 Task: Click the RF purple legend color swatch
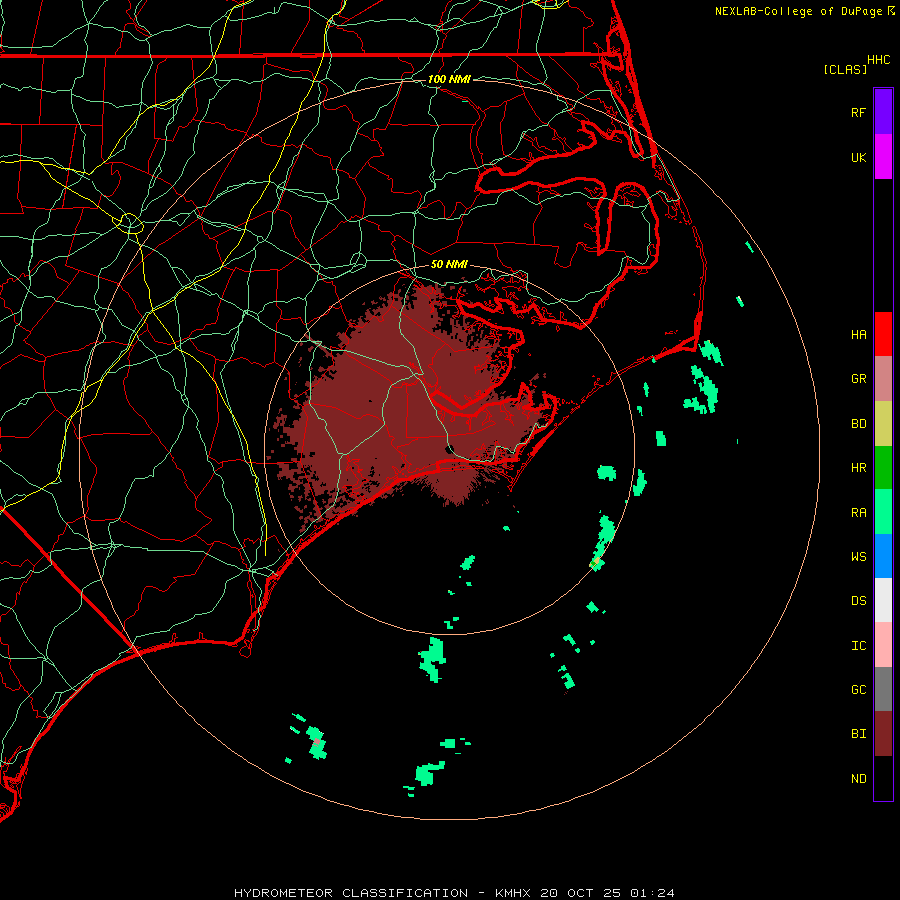[883, 112]
